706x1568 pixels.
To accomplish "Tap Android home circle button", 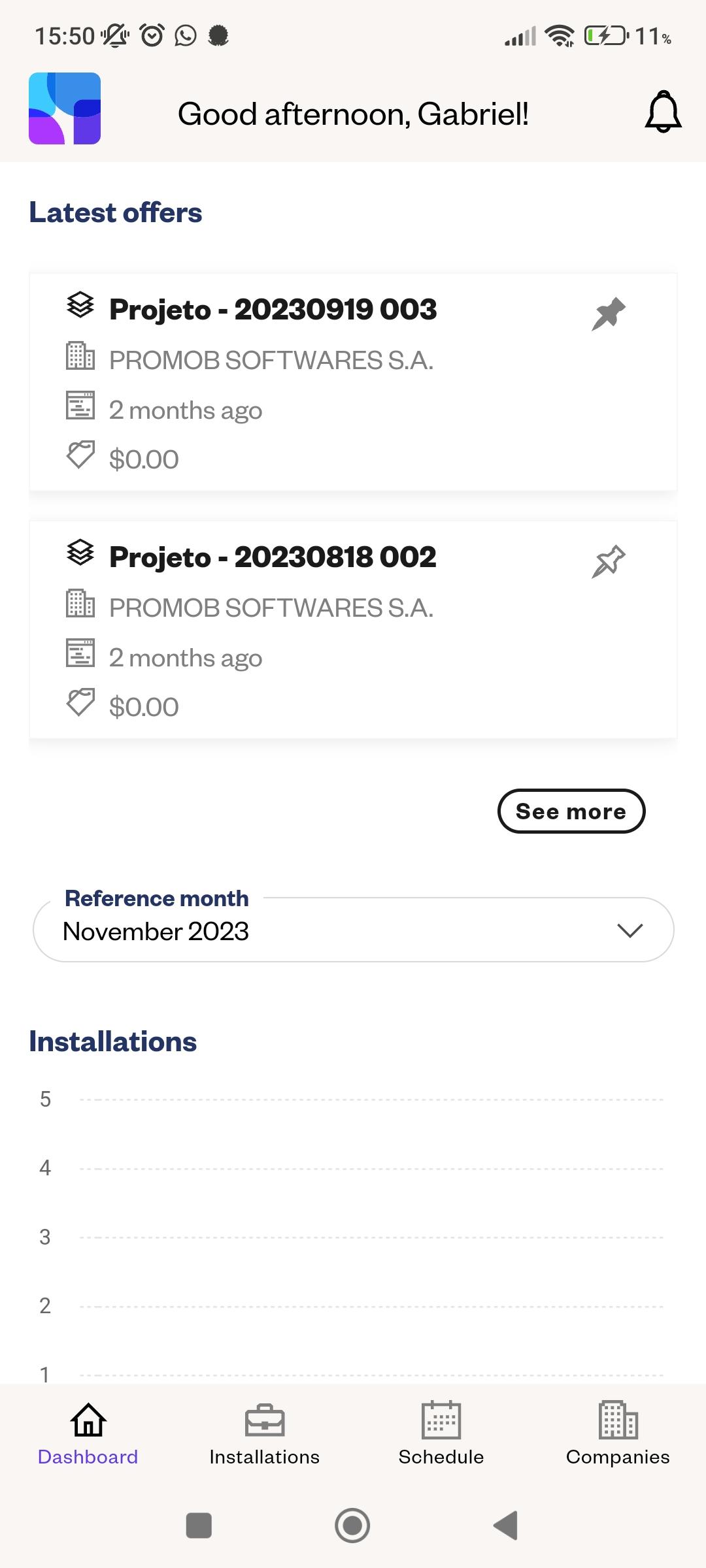I will tap(352, 1526).
